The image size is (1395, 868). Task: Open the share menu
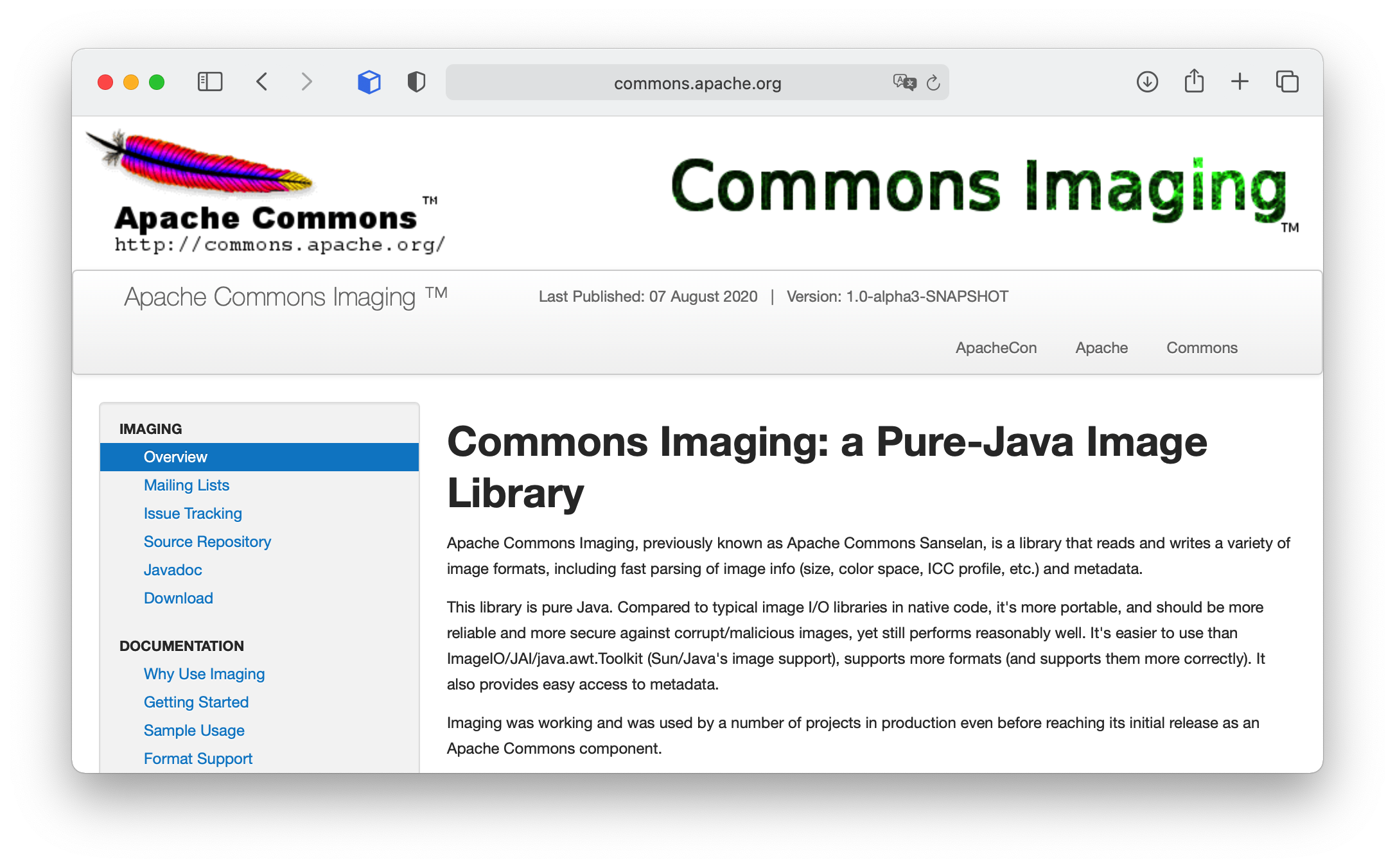[1194, 82]
